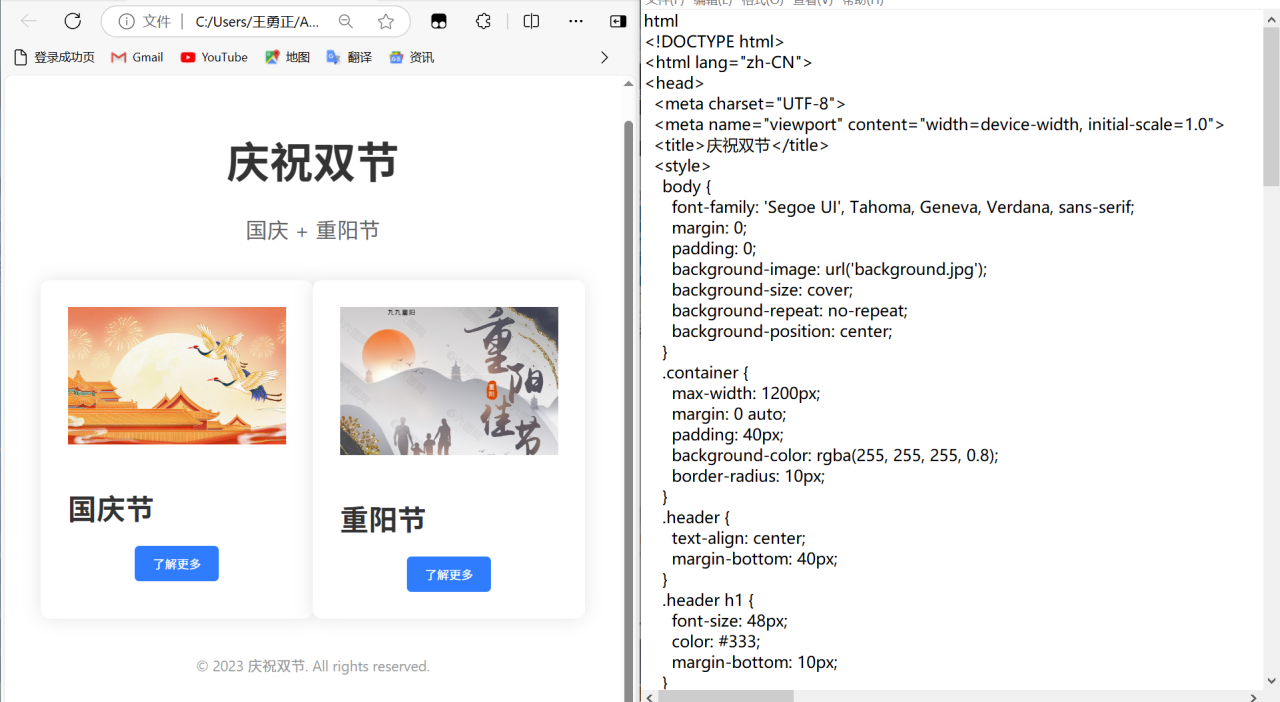
Task: Click the 国庆 + 重阳节 subtitle
Action: pos(313,230)
